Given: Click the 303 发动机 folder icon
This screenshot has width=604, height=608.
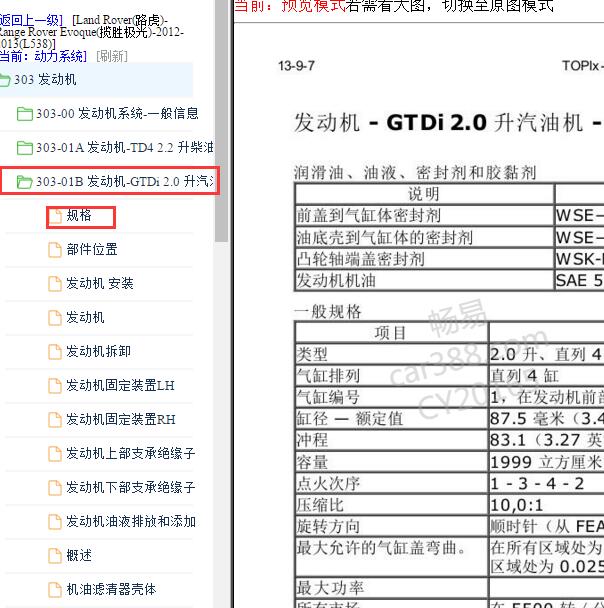Looking at the screenshot, I should [5, 80].
